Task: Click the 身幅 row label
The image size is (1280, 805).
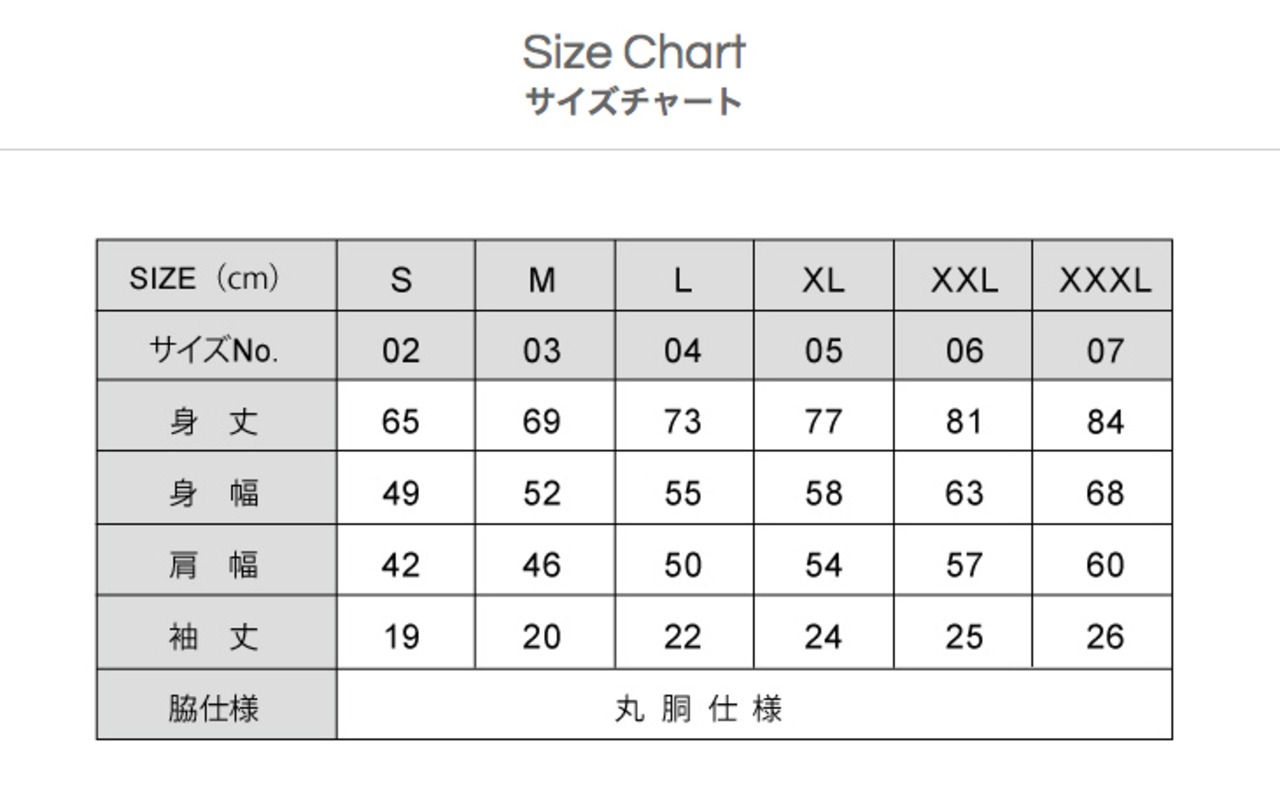Action: click(x=214, y=493)
